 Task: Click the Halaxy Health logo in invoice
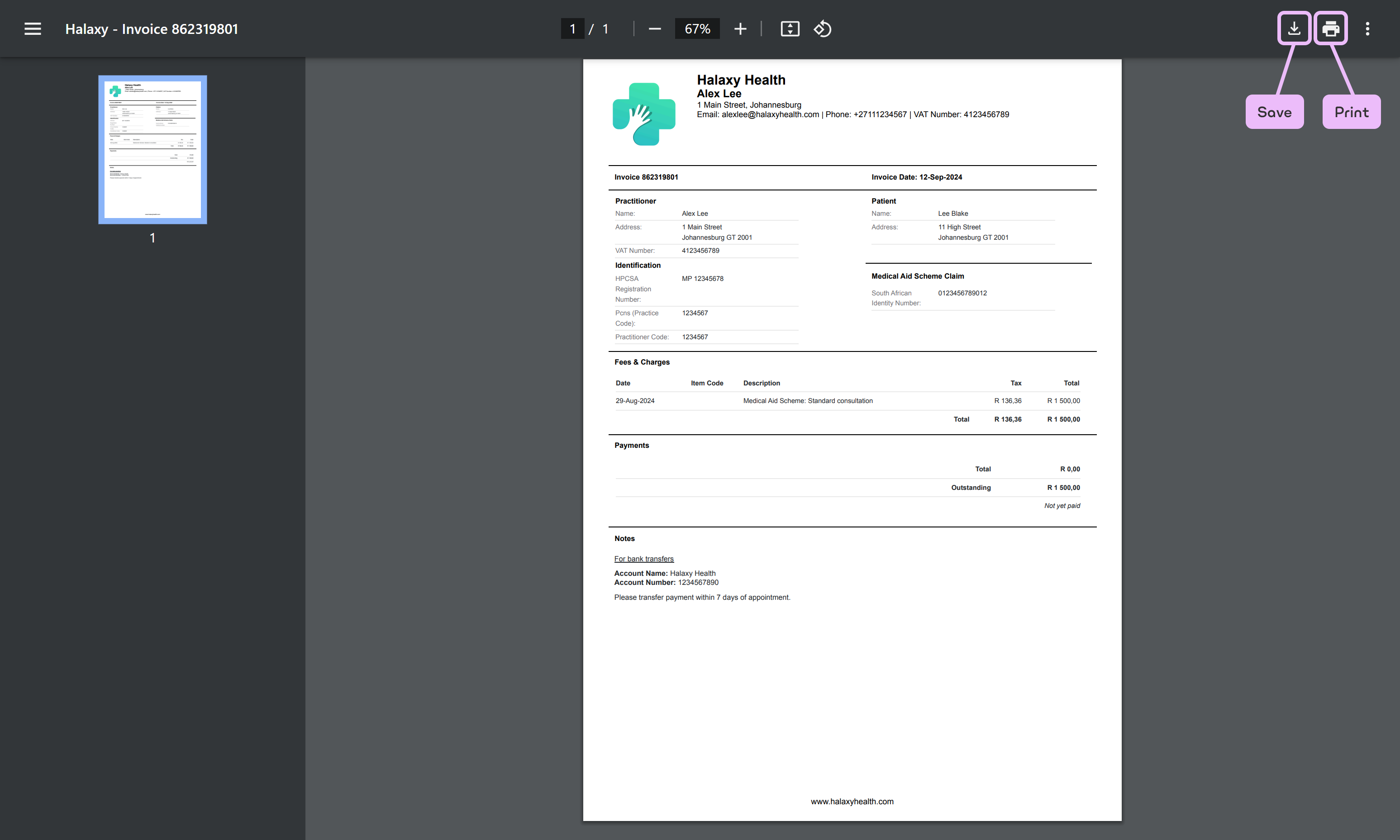click(644, 114)
